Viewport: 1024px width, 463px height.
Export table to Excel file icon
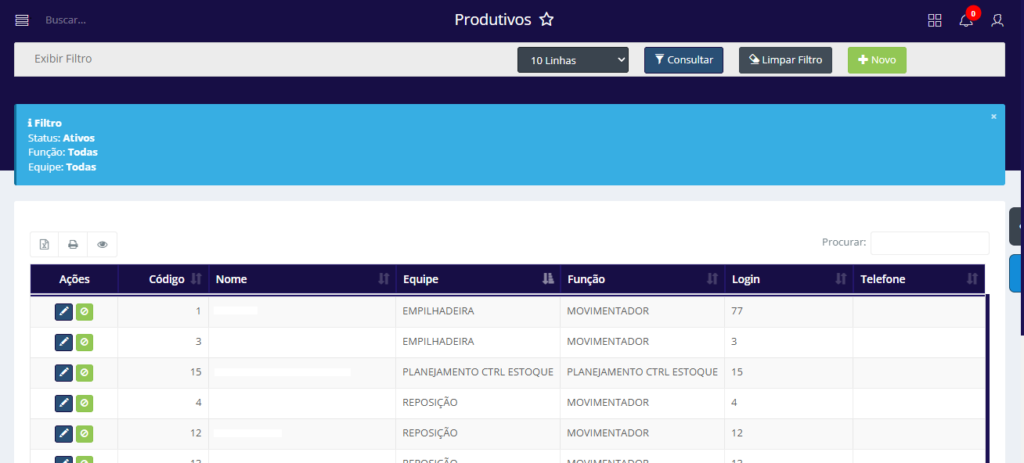pyautogui.click(x=44, y=244)
